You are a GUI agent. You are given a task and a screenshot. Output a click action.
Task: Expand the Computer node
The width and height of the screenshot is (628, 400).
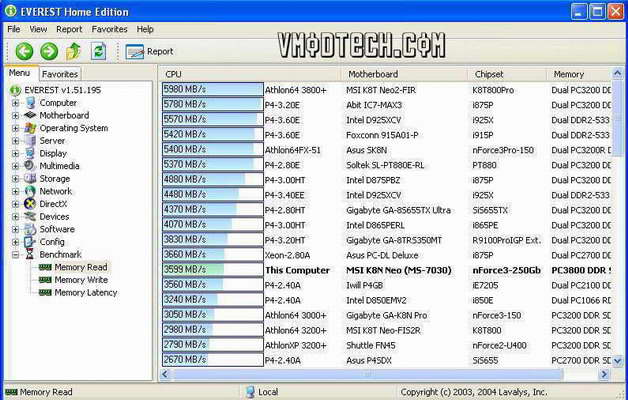pyautogui.click(x=15, y=103)
